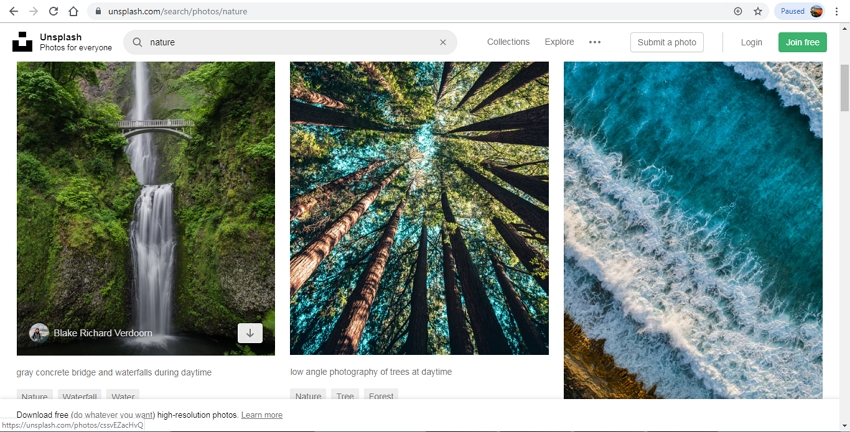
Task: Click the Join free button
Action: point(802,42)
